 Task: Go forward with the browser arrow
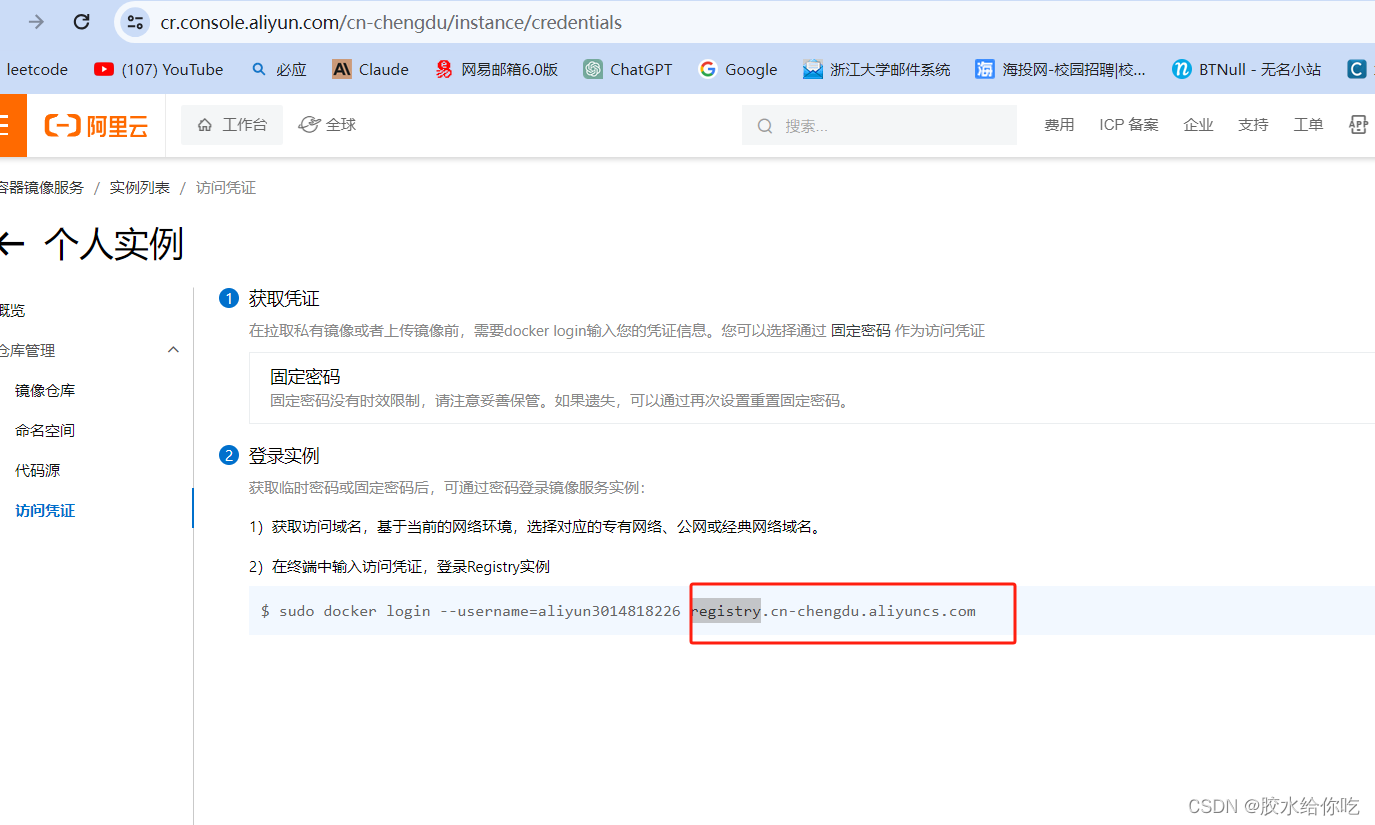coord(36,21)
